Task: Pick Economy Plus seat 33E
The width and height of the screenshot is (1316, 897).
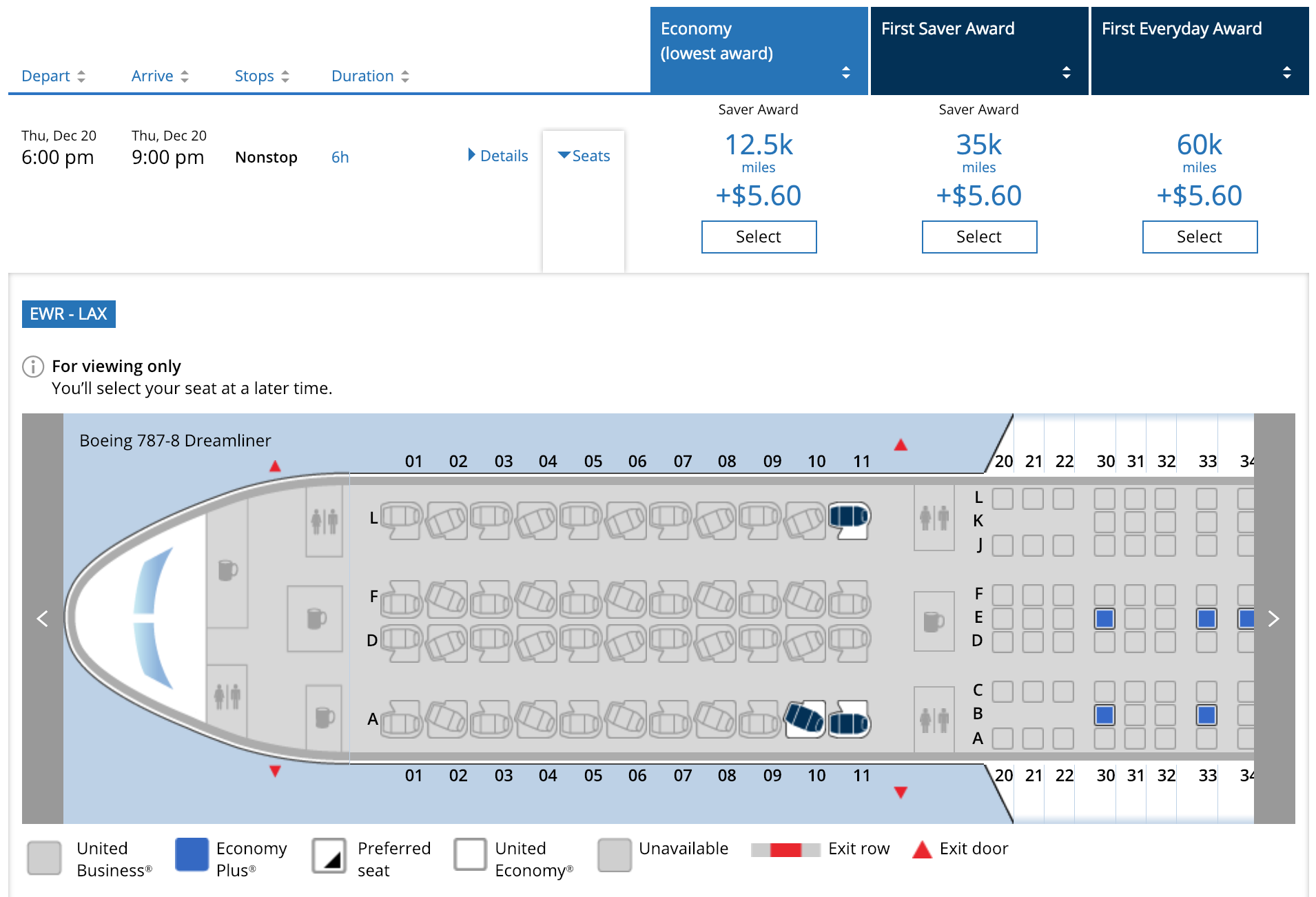Action: pos(1206,619)
